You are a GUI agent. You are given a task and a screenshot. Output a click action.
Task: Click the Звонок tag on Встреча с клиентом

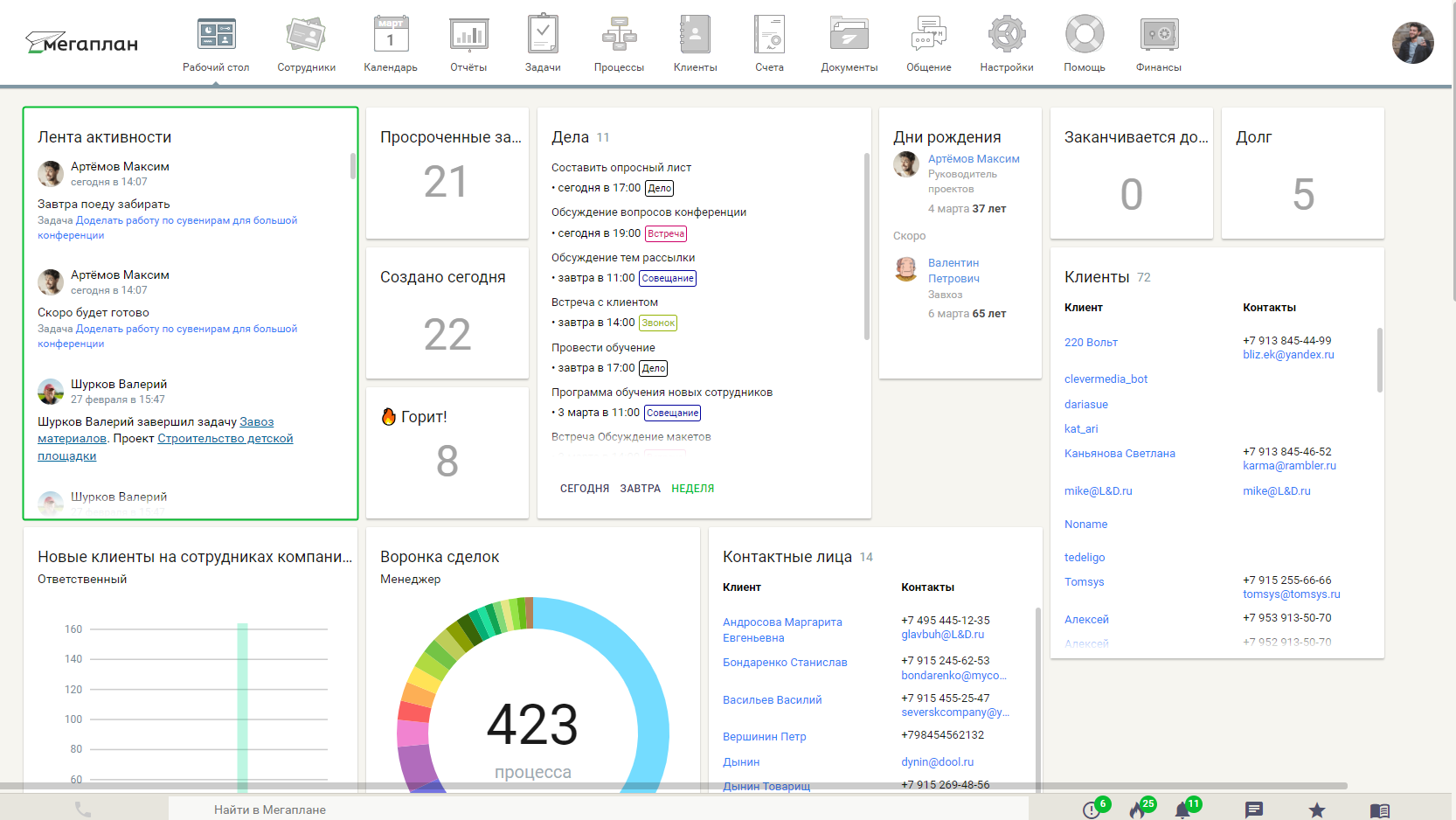coord(658,323)
